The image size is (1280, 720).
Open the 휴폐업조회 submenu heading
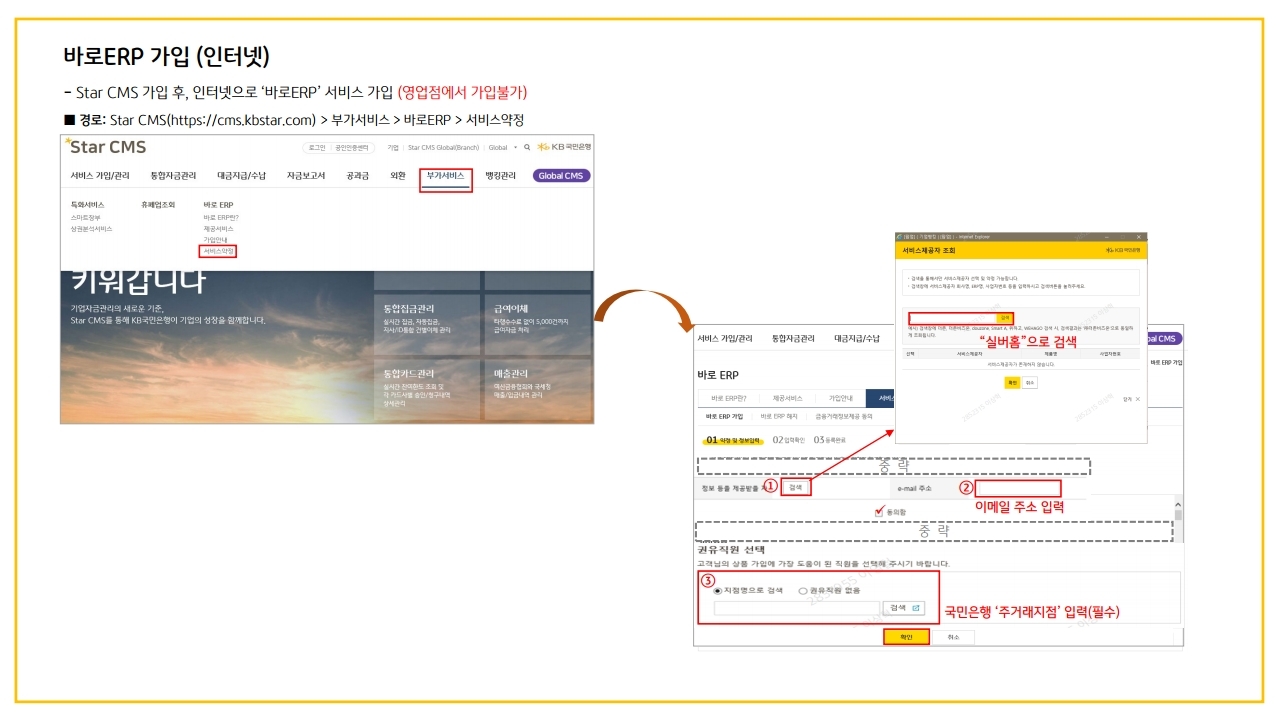[158, 205]
